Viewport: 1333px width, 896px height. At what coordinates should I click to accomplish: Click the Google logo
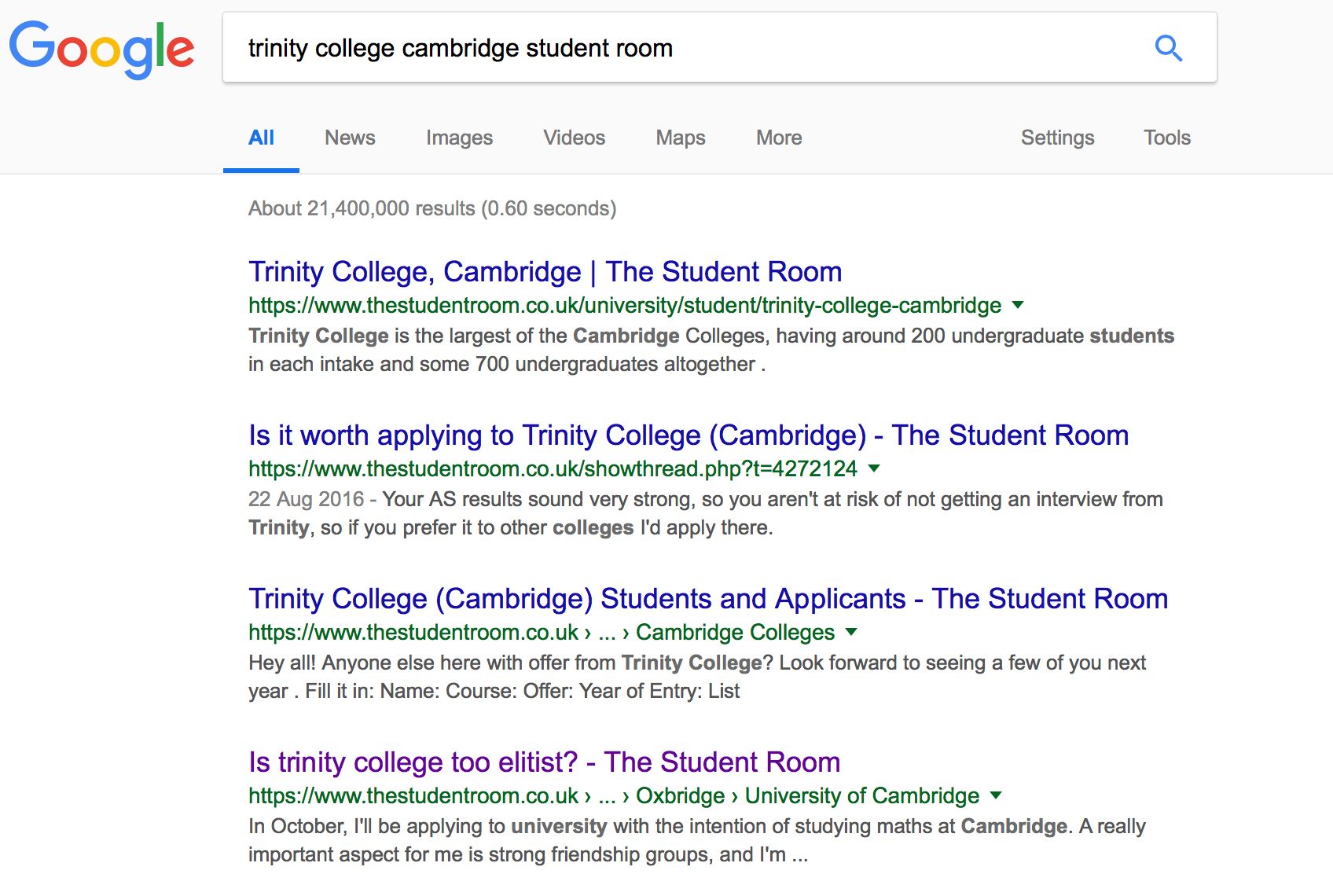[101, 50]
